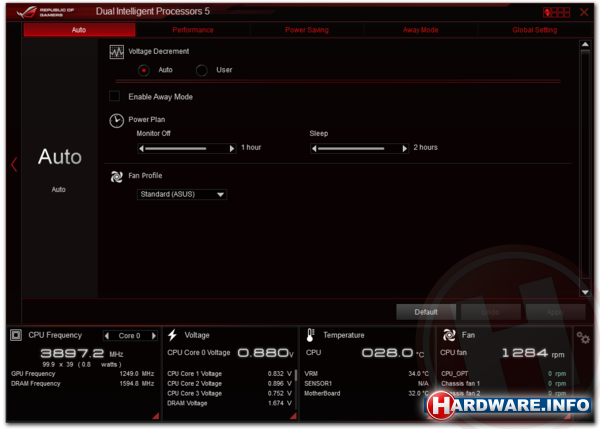Select previous core with left arrow
This screenshot has width=600, height=429.
[x=107, y=336]
